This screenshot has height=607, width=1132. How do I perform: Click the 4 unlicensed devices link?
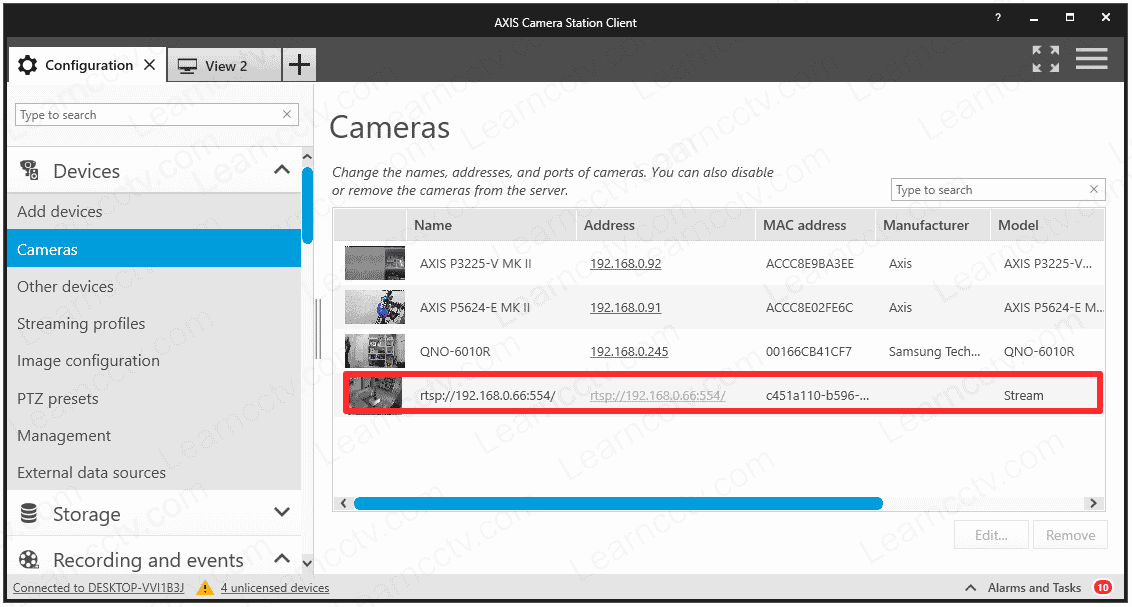[x=275, y=588]
